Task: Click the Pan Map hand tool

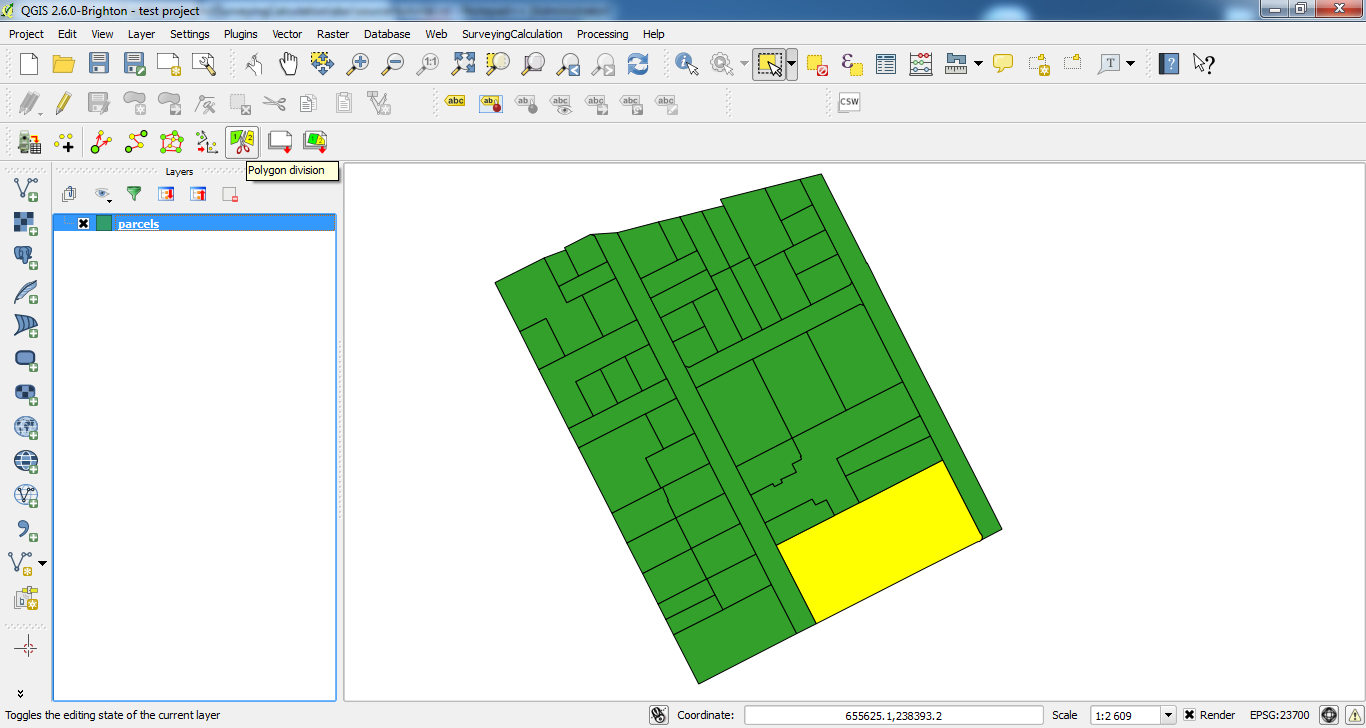Action: [288, 65]
